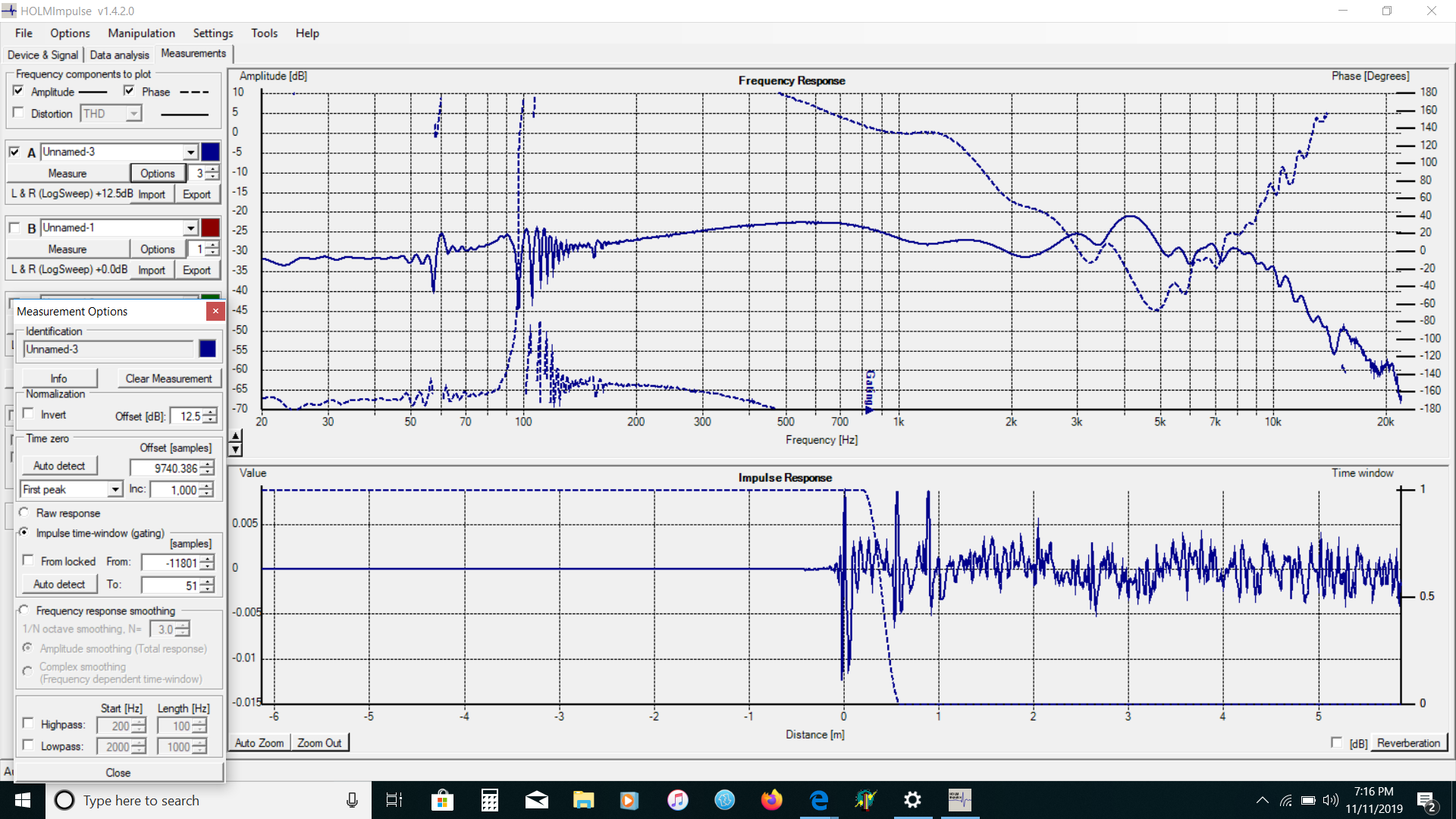Screen dimensions: 1456x819
Task: Click Options button for measurement A
Action: (158, 174)
